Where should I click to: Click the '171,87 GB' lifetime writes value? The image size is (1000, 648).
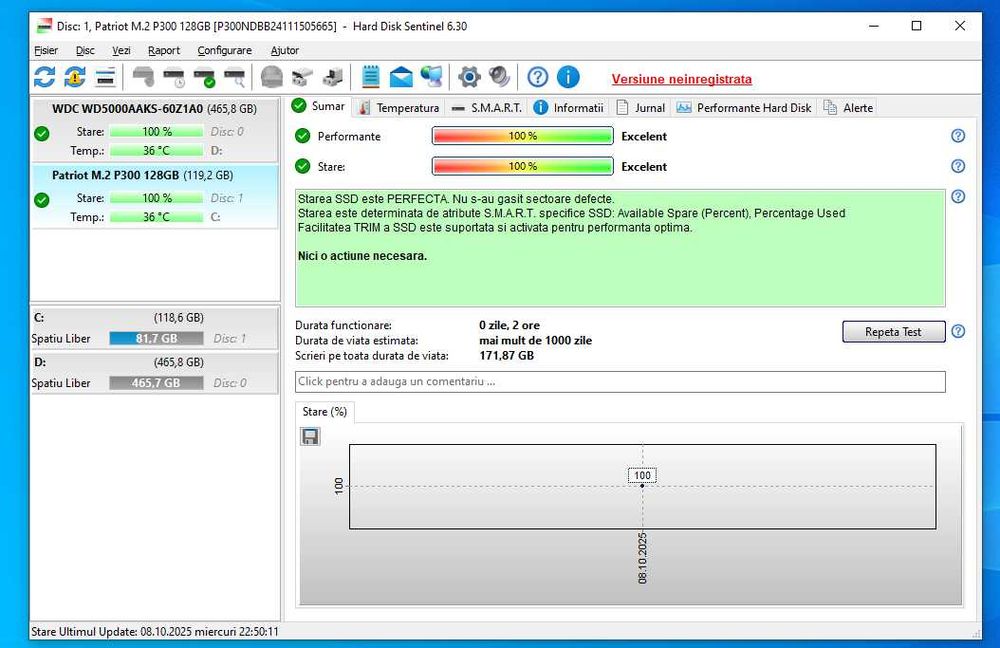coord(506,356)
